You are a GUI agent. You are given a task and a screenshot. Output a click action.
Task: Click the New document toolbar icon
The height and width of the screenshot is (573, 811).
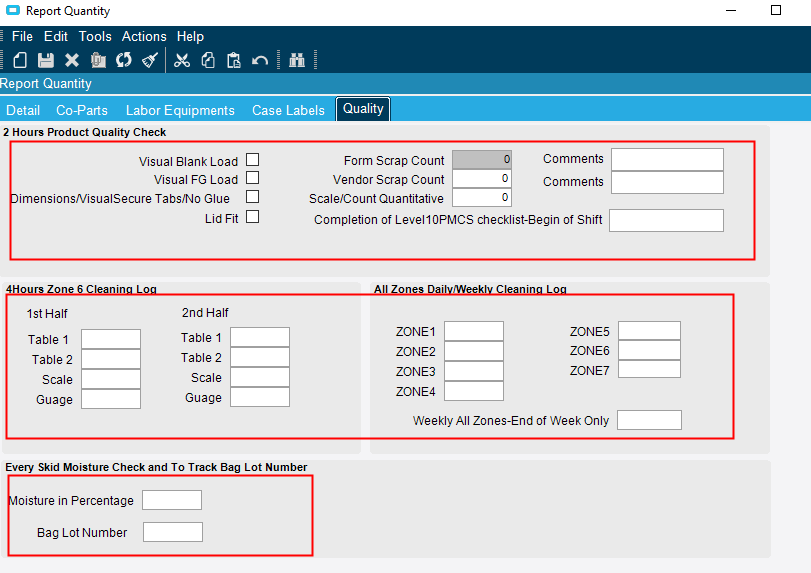coord(20,60)
